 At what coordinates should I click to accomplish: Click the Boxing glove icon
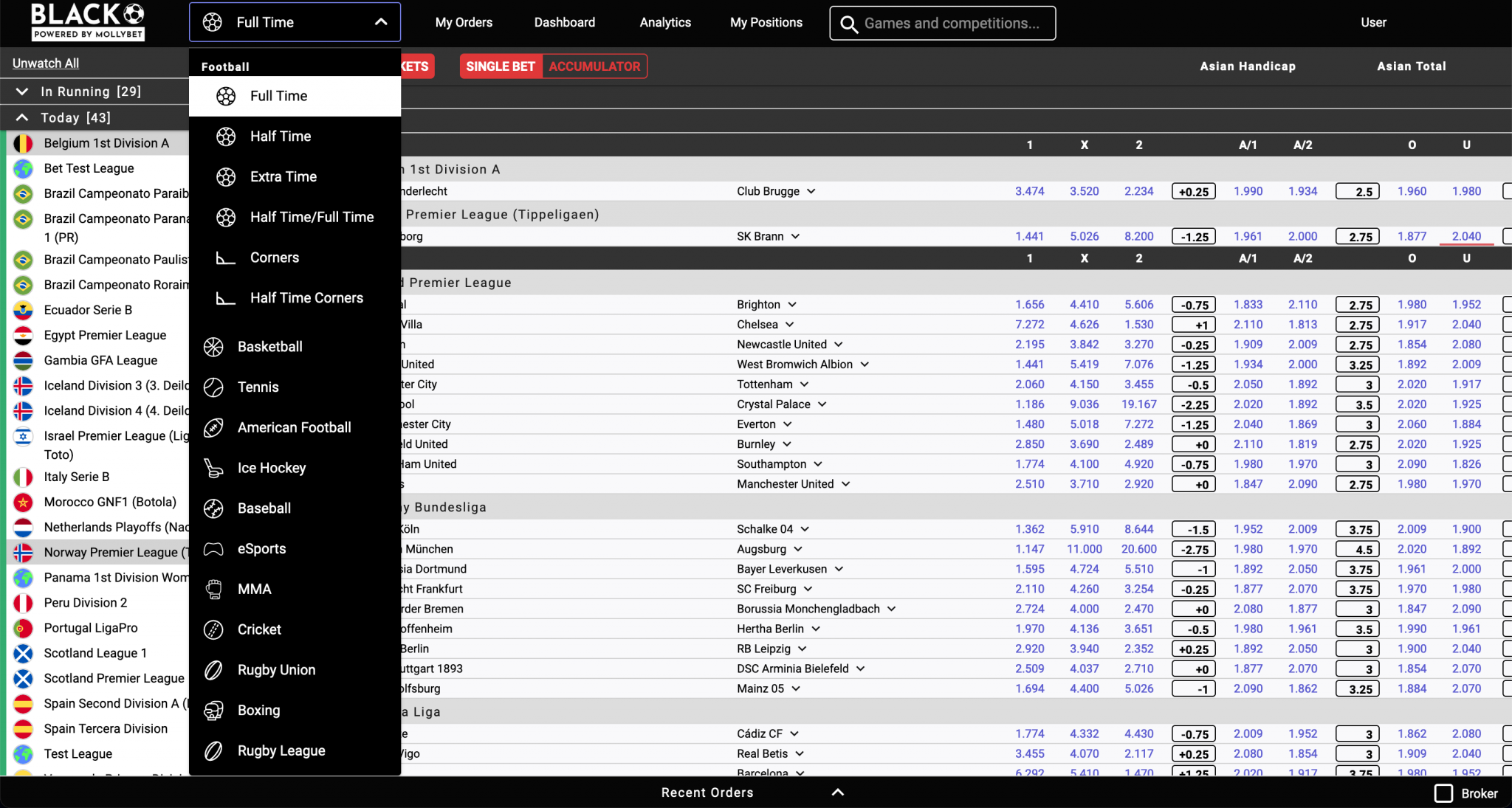[213, 710]
